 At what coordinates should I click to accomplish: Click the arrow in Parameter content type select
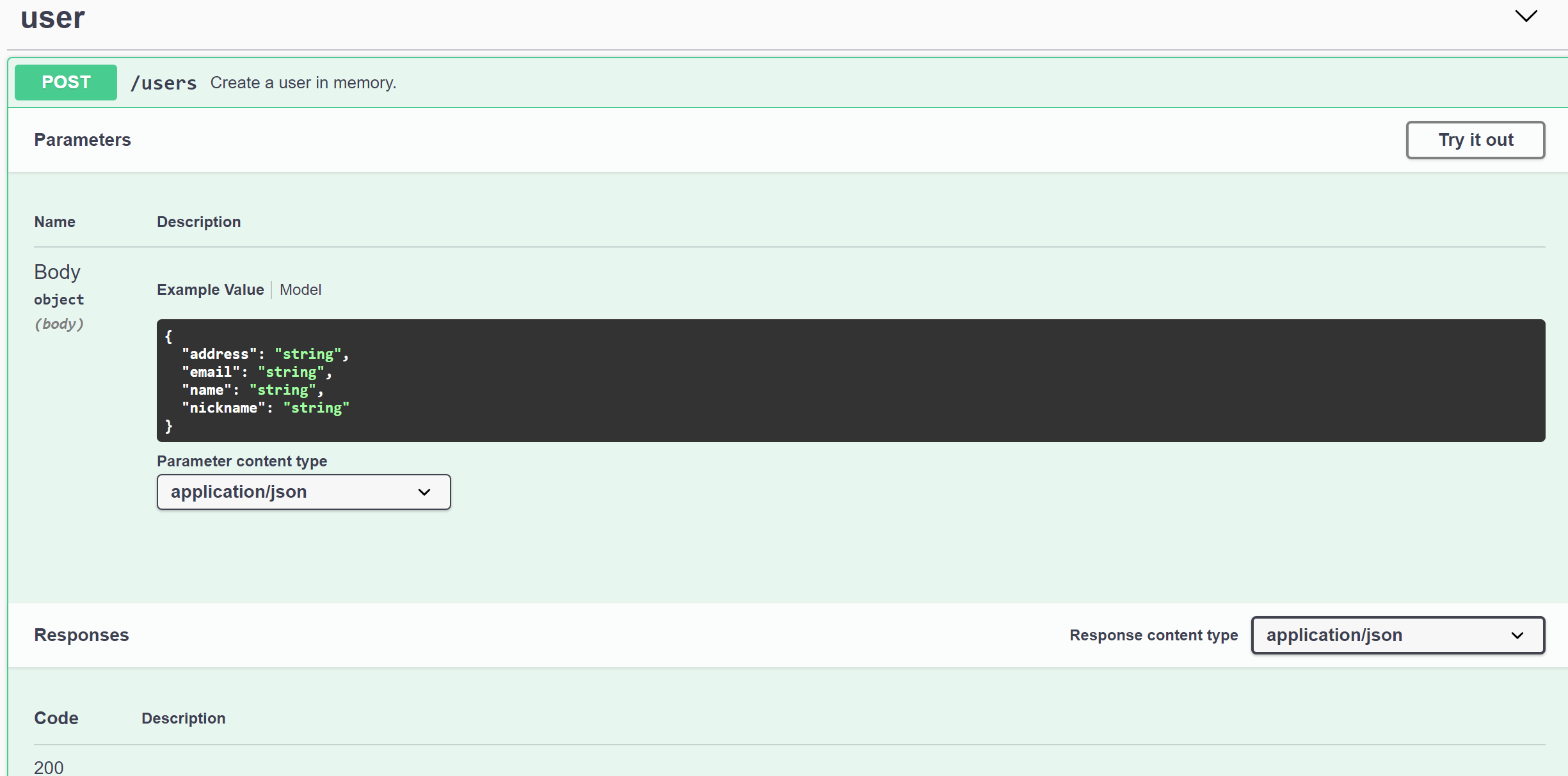click(424, 492)
